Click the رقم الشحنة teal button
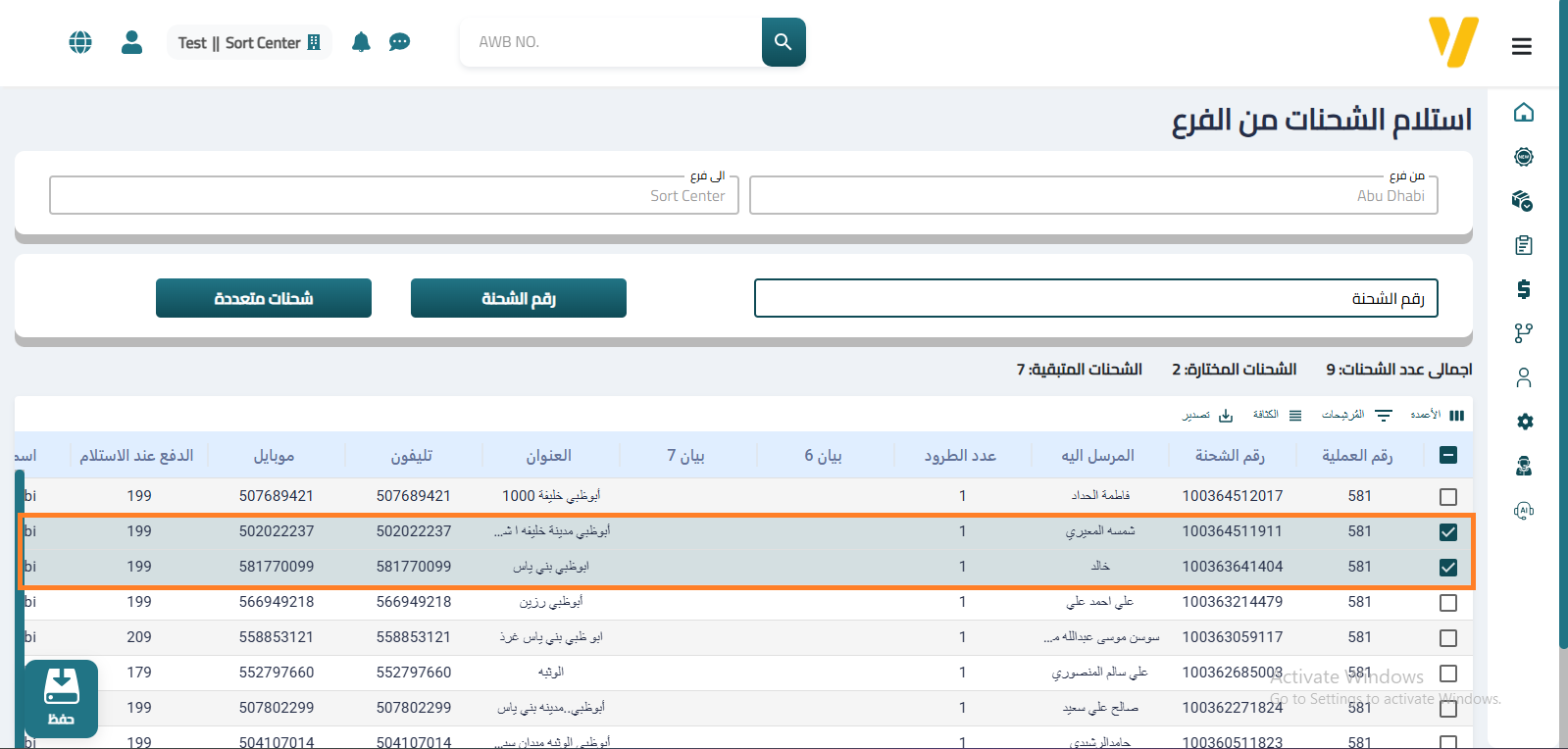The height and width of the screenshot is (749, 1568). tap(519, 298)
